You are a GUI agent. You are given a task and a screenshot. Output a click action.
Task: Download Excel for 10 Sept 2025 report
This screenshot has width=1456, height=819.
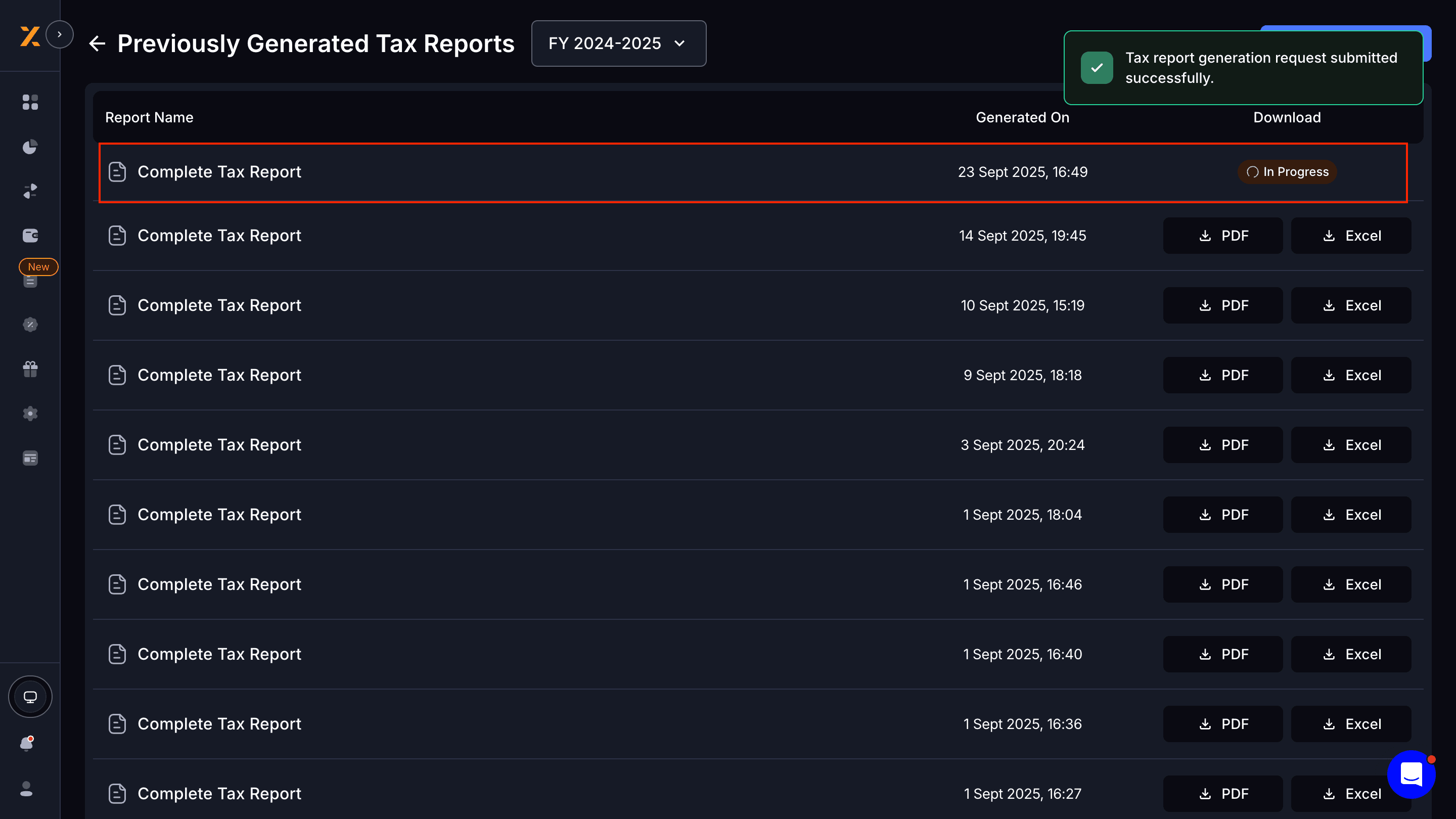tap(1351, 305)
